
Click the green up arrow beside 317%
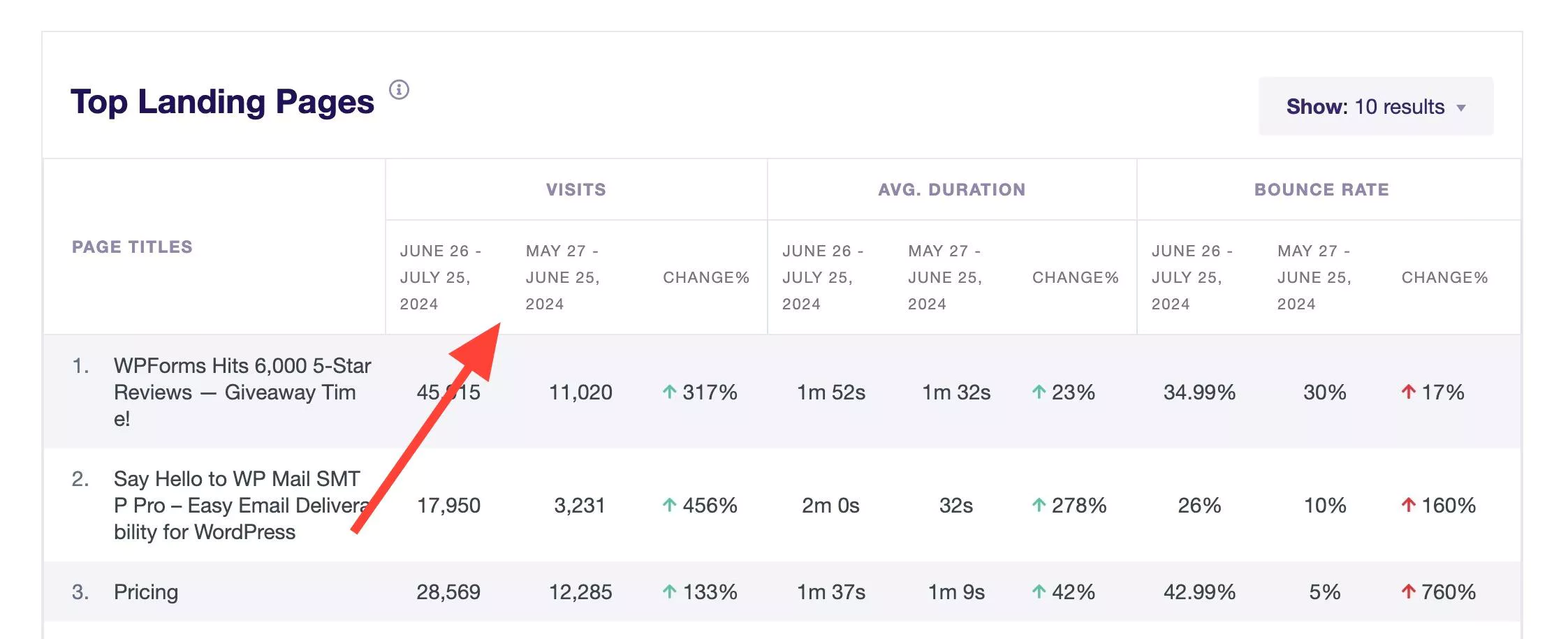point(669,392)
